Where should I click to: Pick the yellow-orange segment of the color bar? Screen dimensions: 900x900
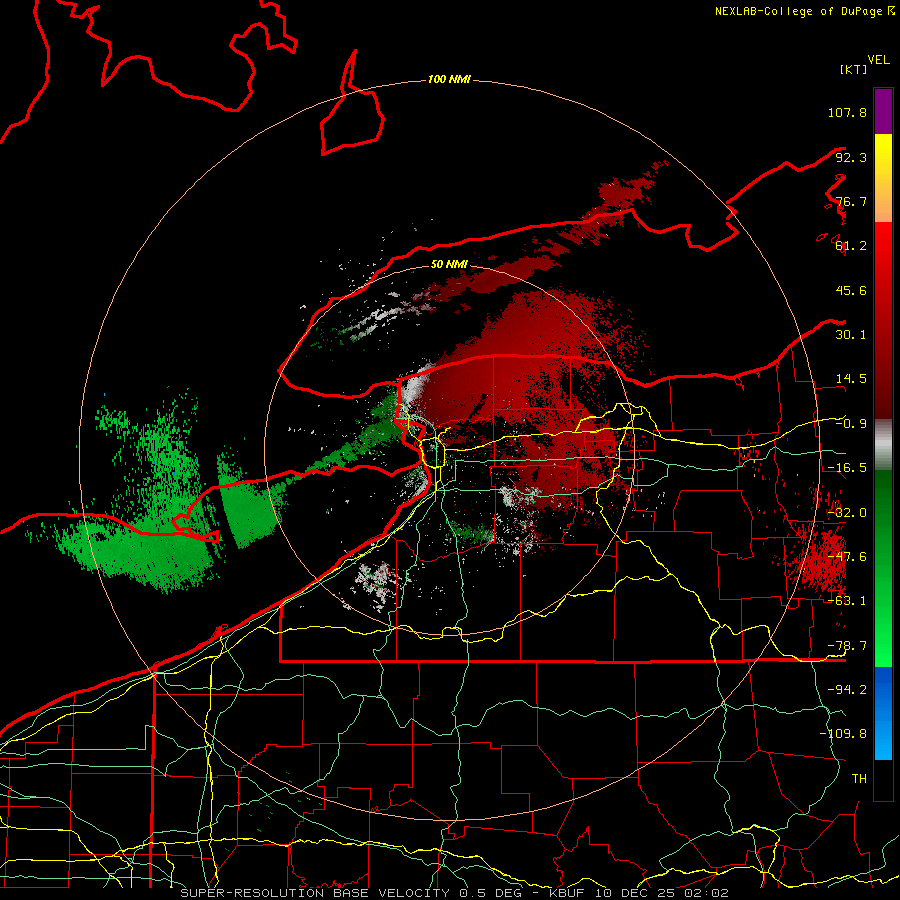883,178
